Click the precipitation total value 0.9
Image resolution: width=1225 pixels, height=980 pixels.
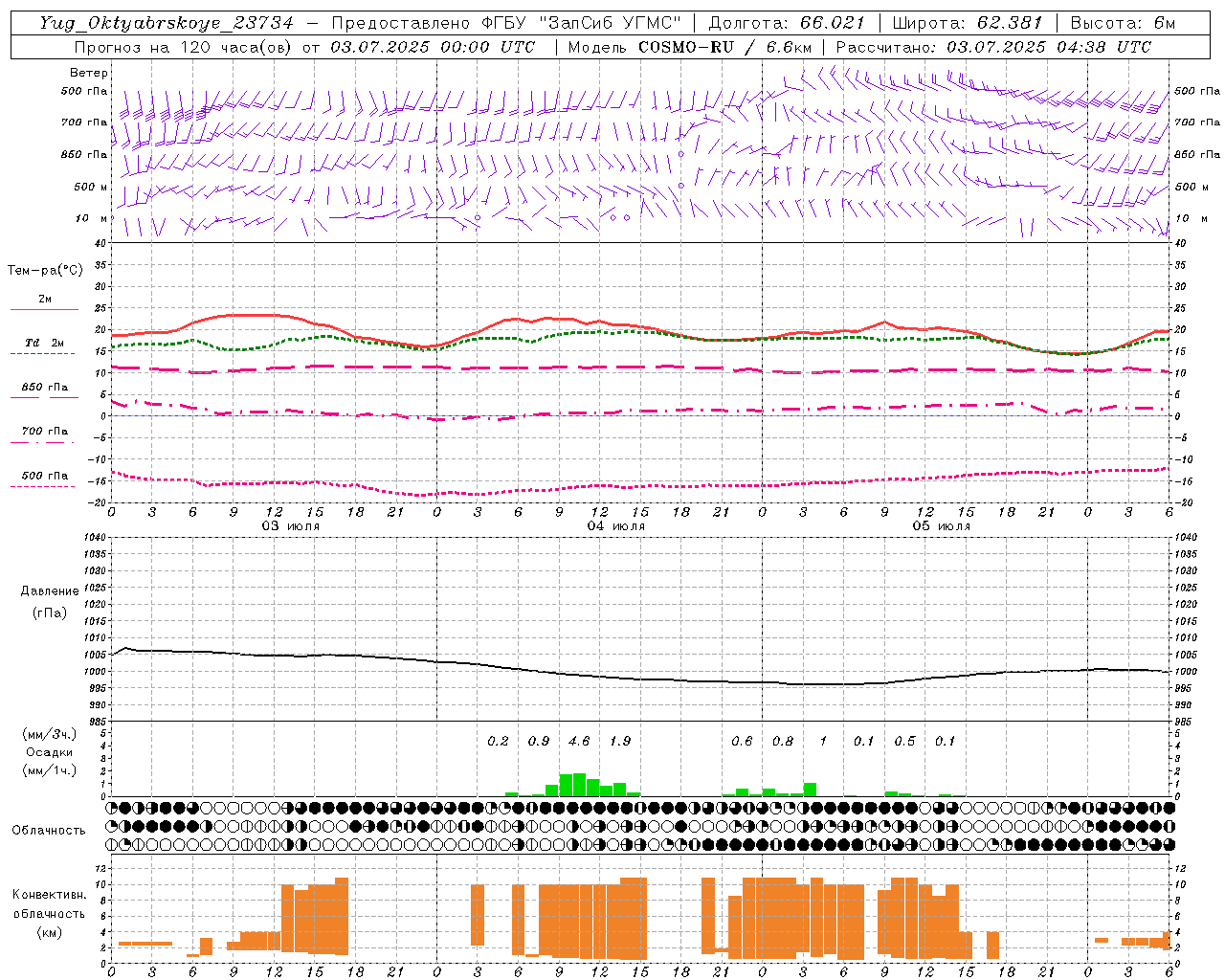point(539,742)
